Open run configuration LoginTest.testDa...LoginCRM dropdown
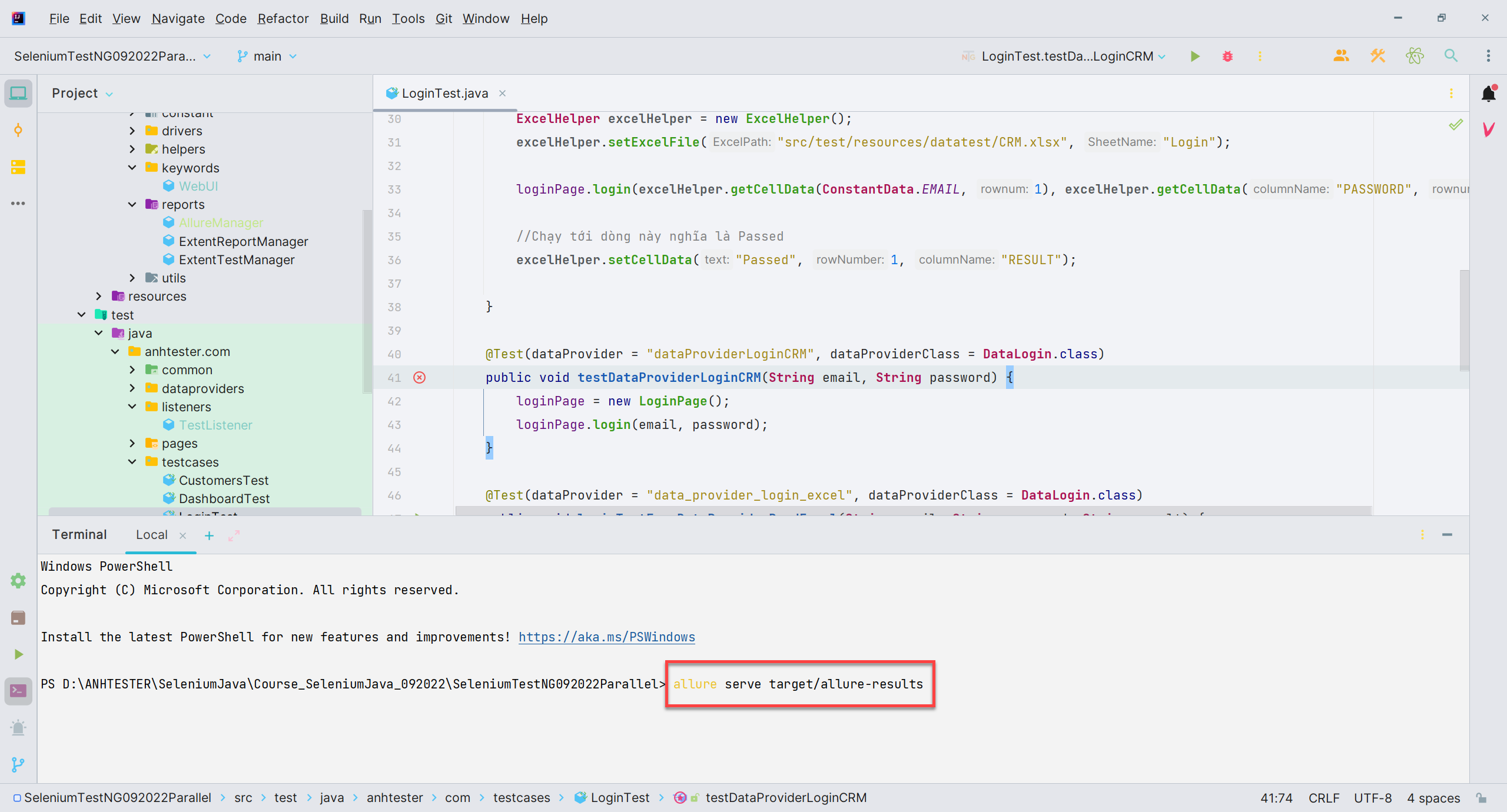Screen dimensions: 1507x812 pos(1064,56)
